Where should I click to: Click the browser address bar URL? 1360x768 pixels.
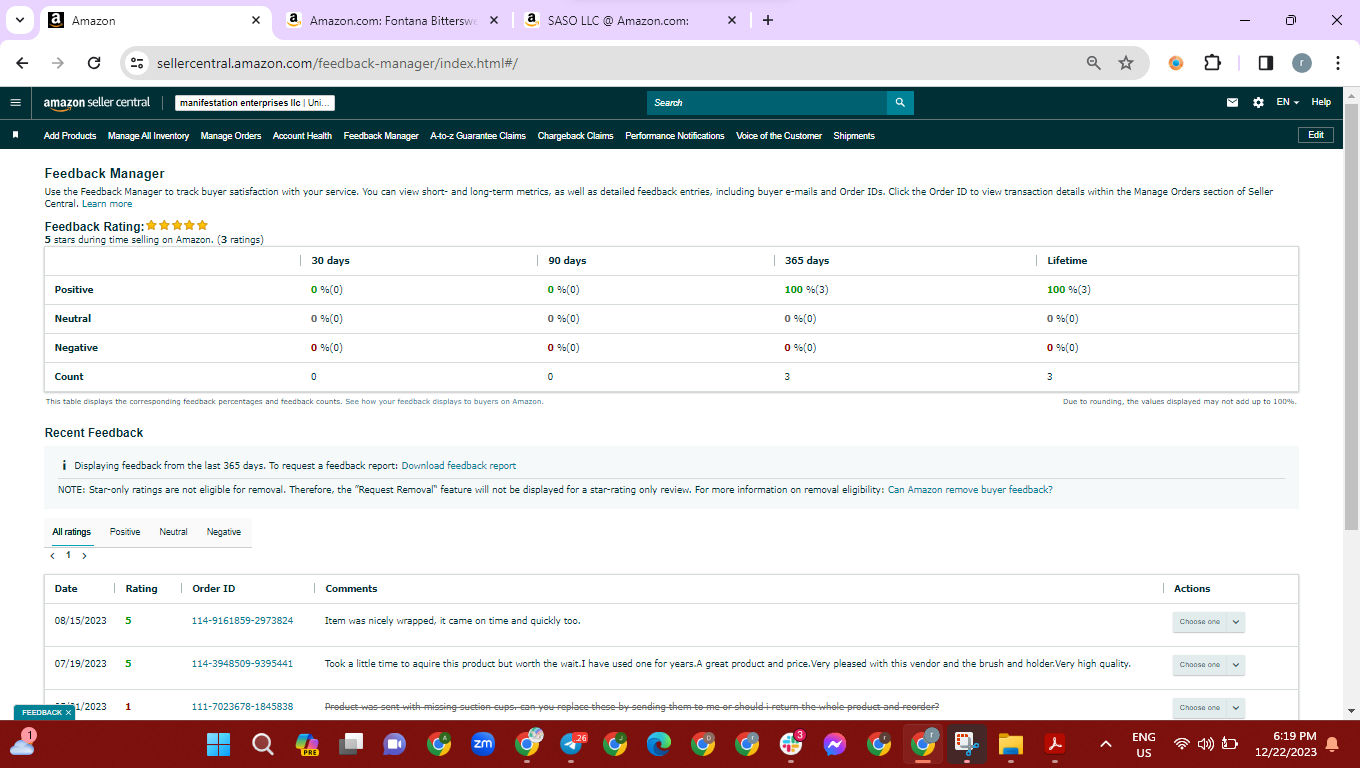(337, 63)
